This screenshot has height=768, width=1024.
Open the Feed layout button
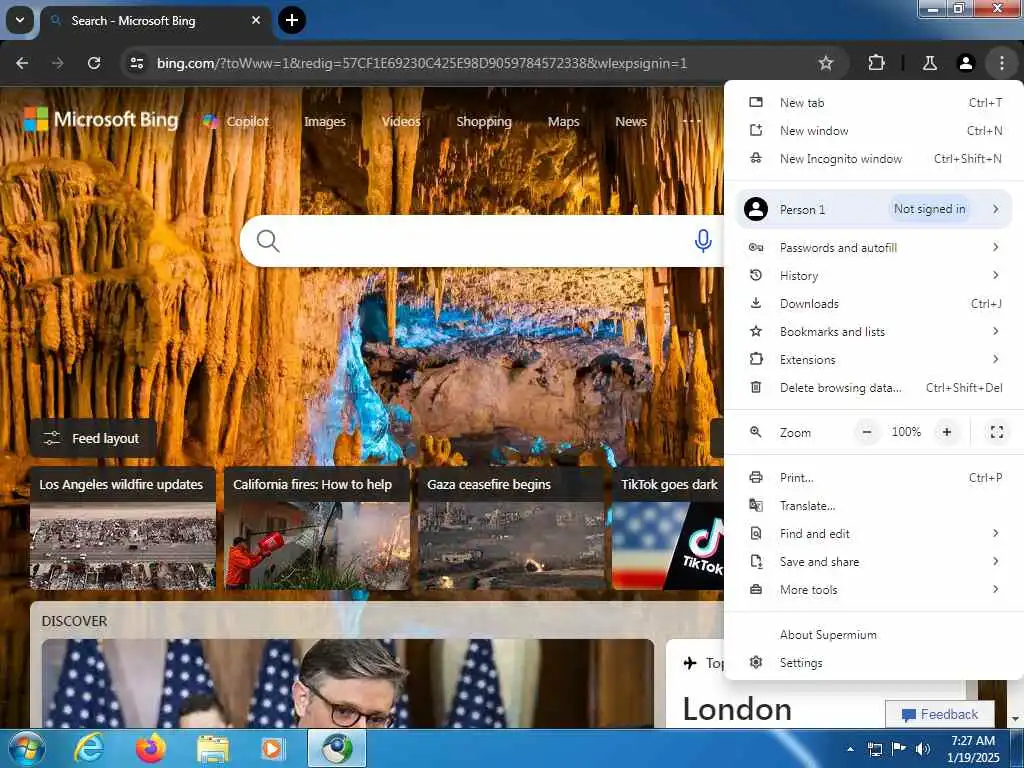tap(92, 438)
